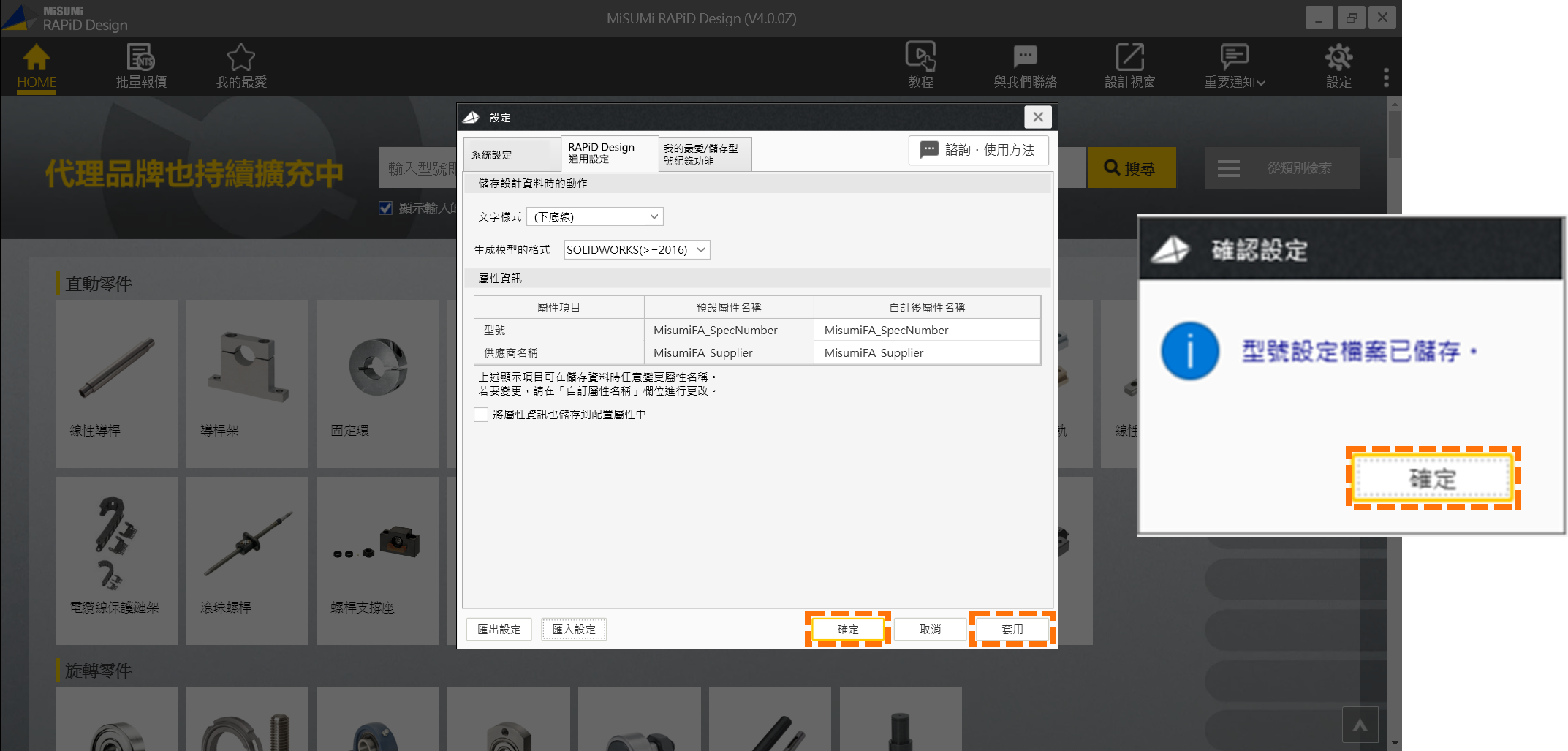Toggle the 顯示輸入 checkbox near search
This screenshot has width=1568, height=751.
pos(385,208)
